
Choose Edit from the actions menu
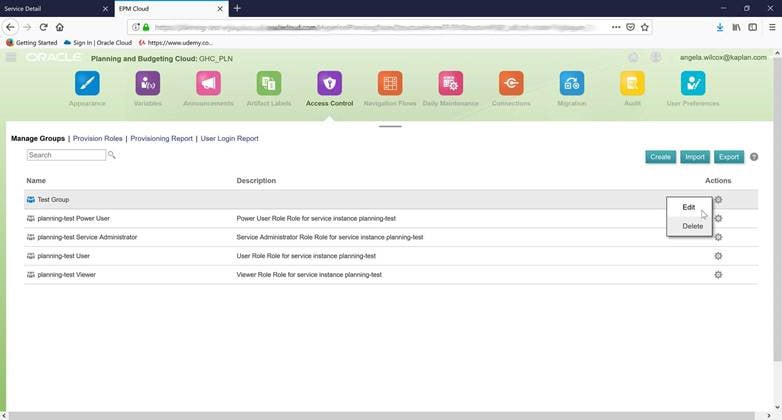(x=689, y=207)
